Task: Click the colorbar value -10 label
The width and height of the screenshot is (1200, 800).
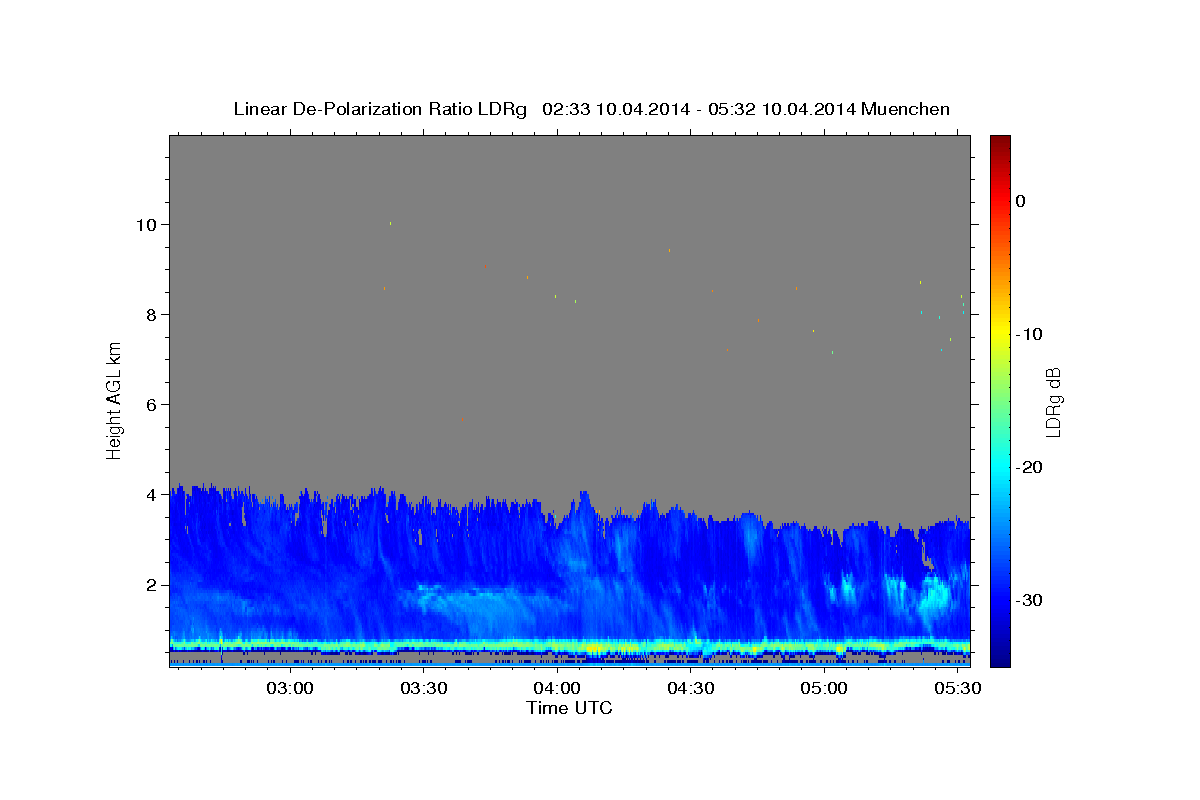Action: (x=1030, y=334)
